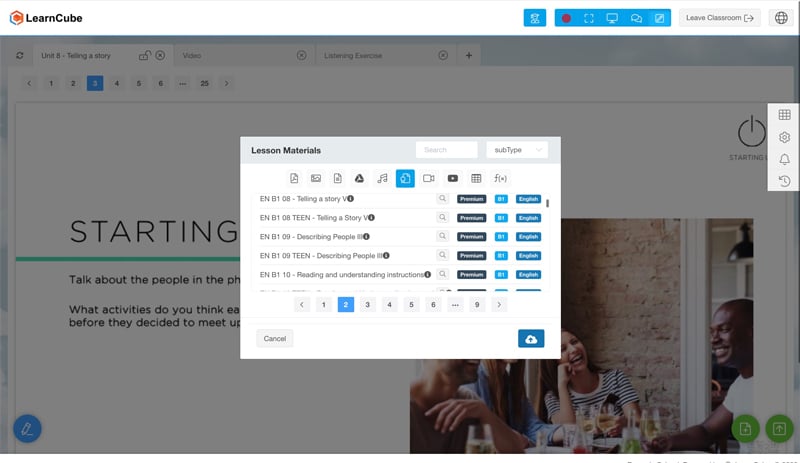This screenshot has height=463, width=800.
Task: Close the Unit 8 - Telling a story tab
Action: [x=160, y=56]
